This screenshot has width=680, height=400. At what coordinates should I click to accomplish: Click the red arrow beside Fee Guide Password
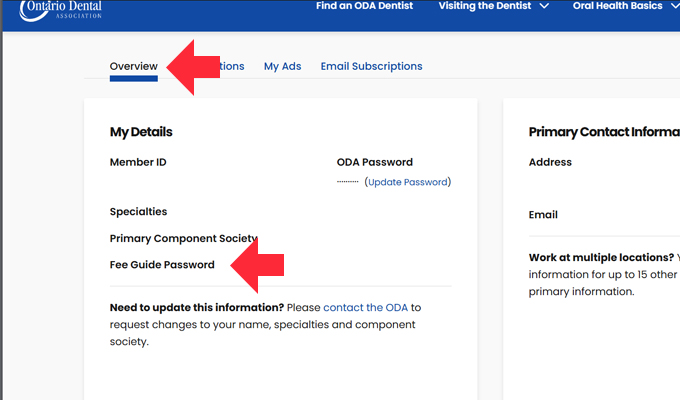(257, 265)
